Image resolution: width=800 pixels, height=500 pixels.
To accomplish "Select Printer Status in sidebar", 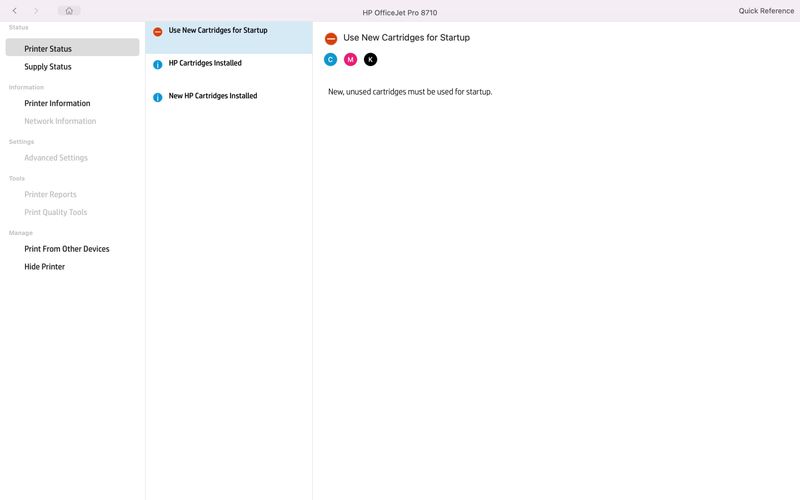I will (72, 47).
